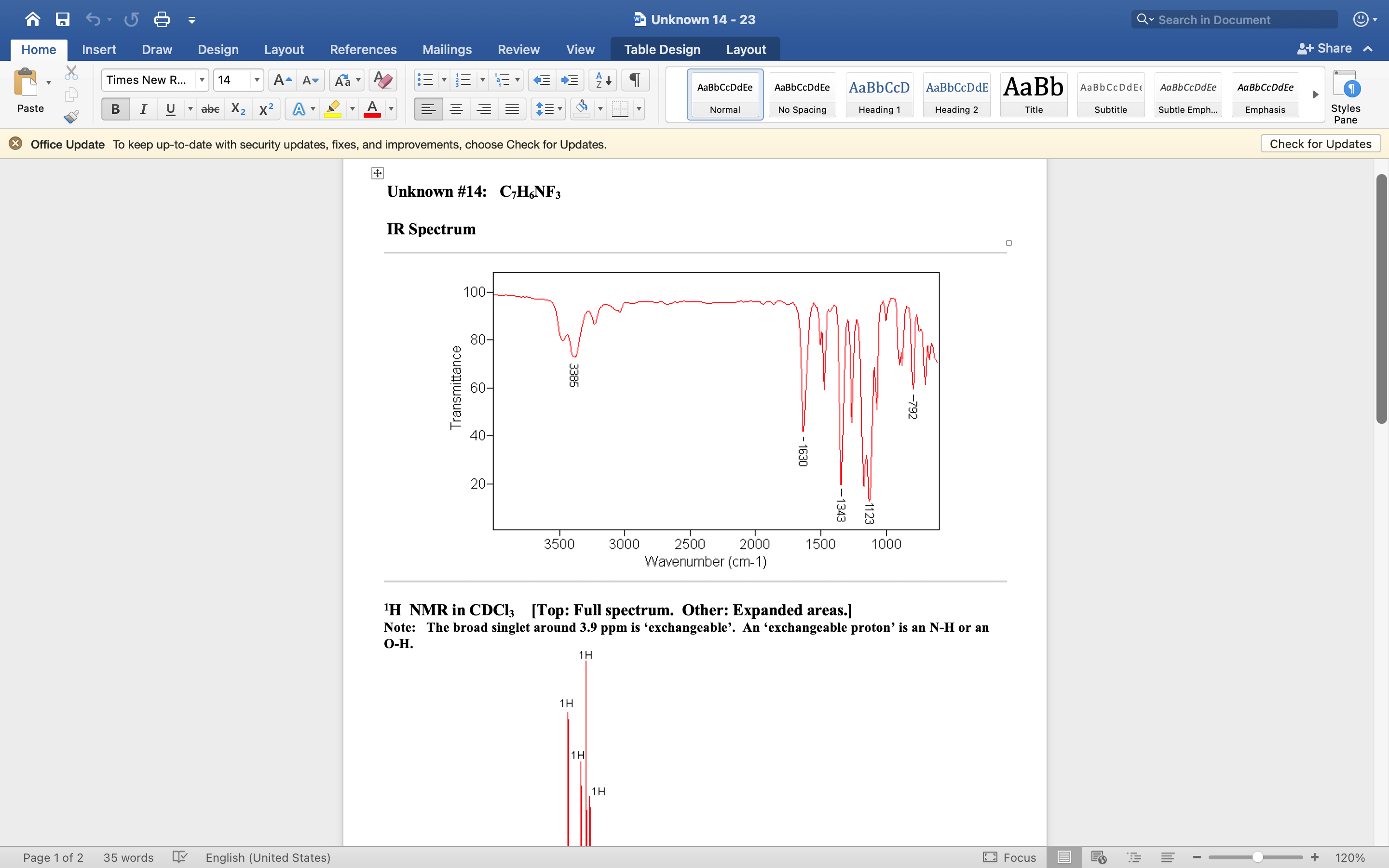Click the Clear All Formatting eraser icon
The height and width of the screenshot is (868, 1389).
point(383,80)
